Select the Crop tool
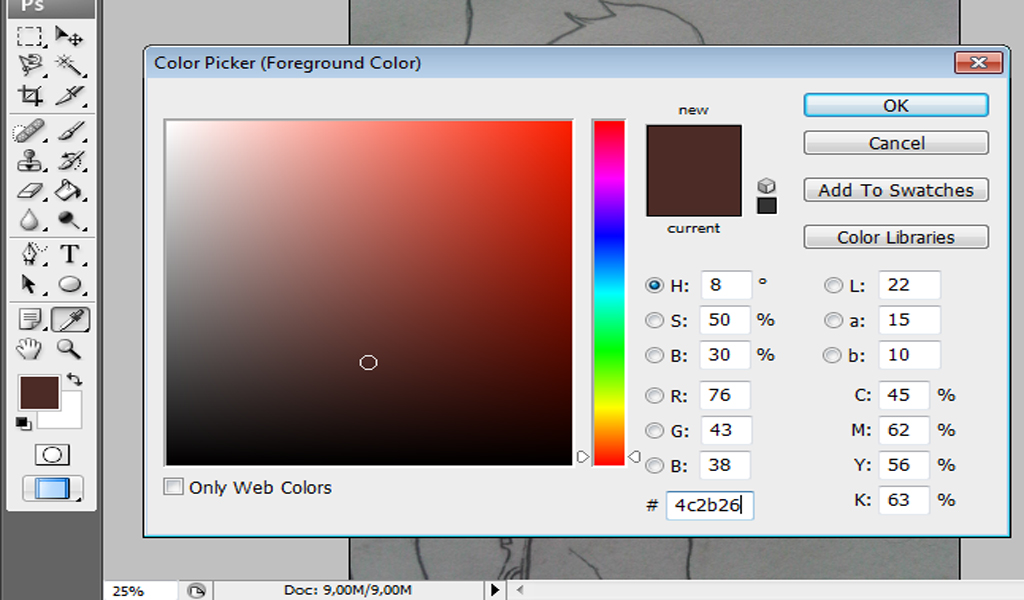1024x600 pixels. pyautogui.click(x=30, y=97)
